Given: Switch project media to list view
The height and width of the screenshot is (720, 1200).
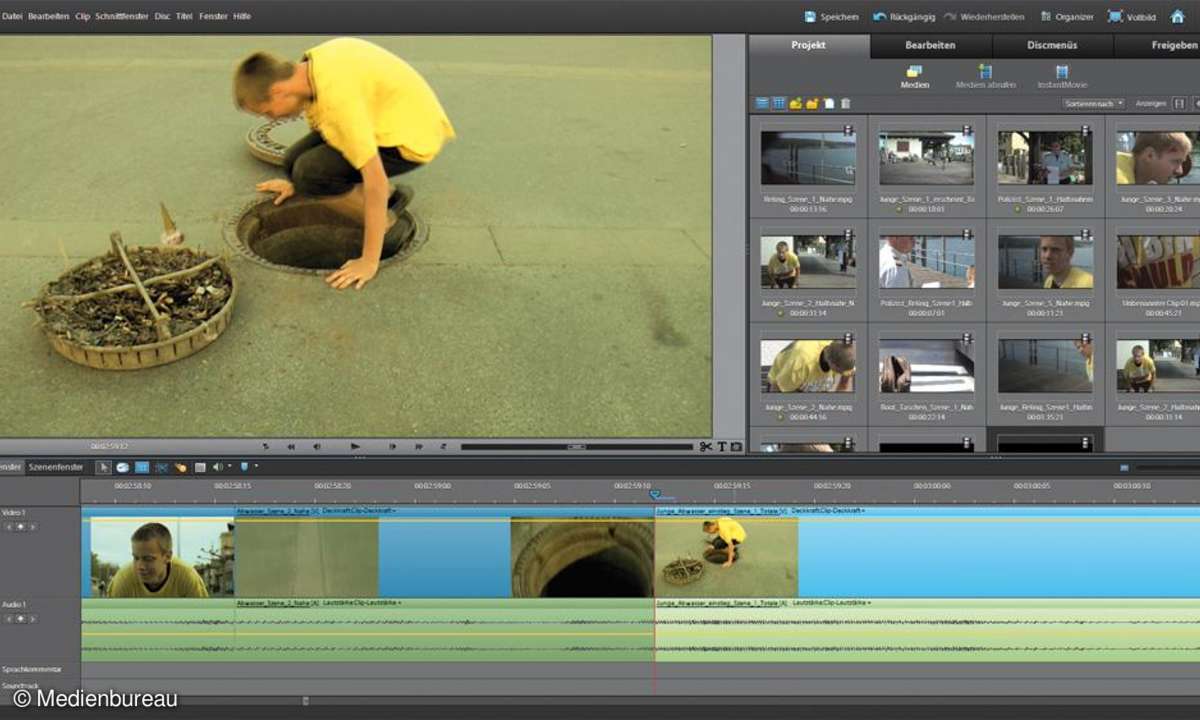Looking at the screenshot, I should click(763, 103).
